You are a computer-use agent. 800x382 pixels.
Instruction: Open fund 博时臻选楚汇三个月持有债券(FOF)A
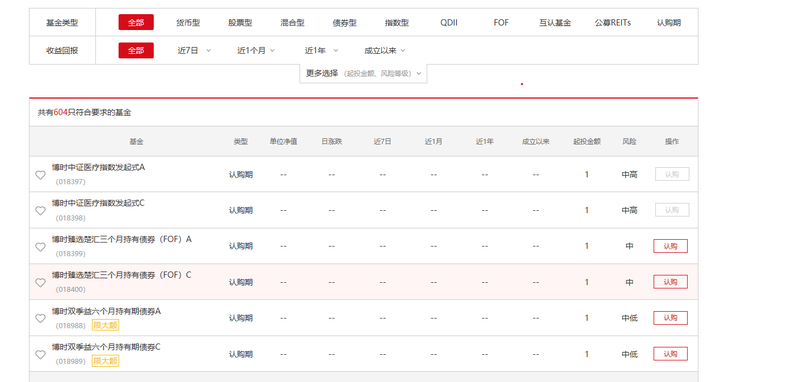point(121,239)
